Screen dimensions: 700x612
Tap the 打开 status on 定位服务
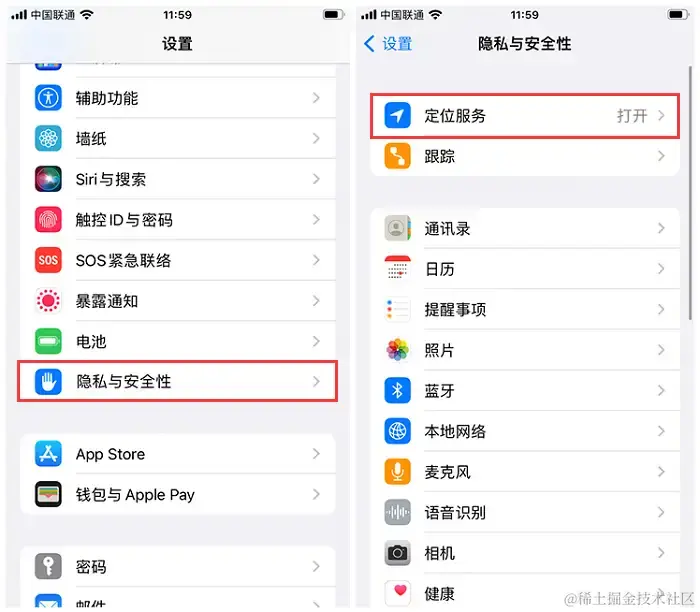632,116
